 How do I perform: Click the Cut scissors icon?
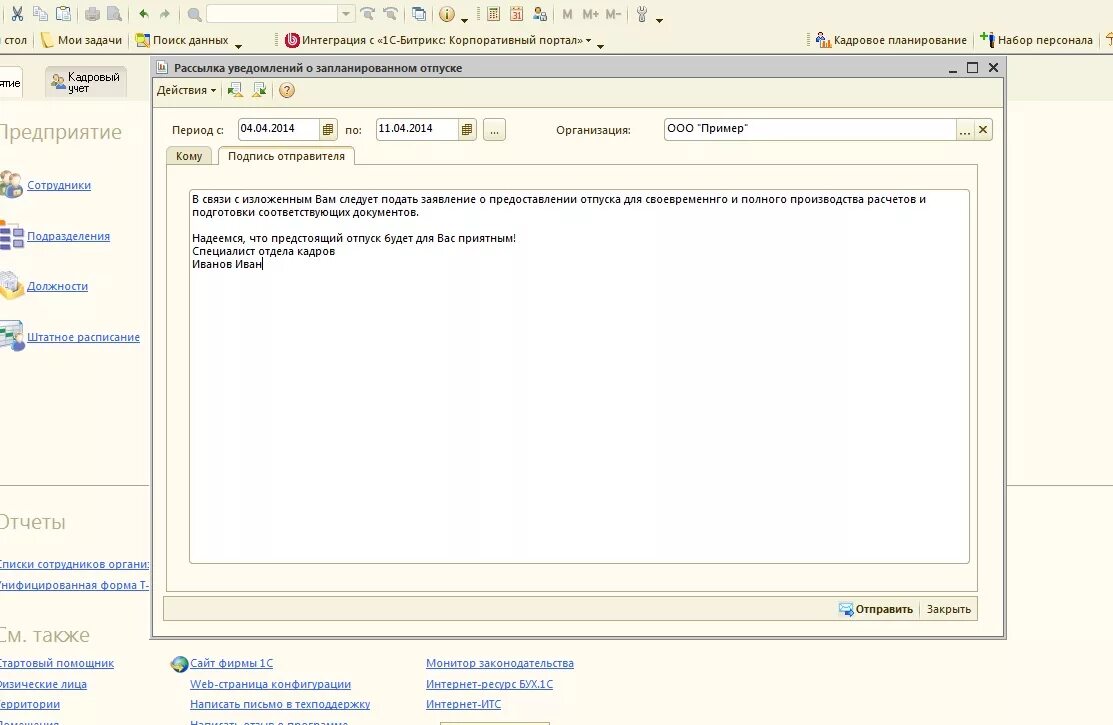(18, 13)
